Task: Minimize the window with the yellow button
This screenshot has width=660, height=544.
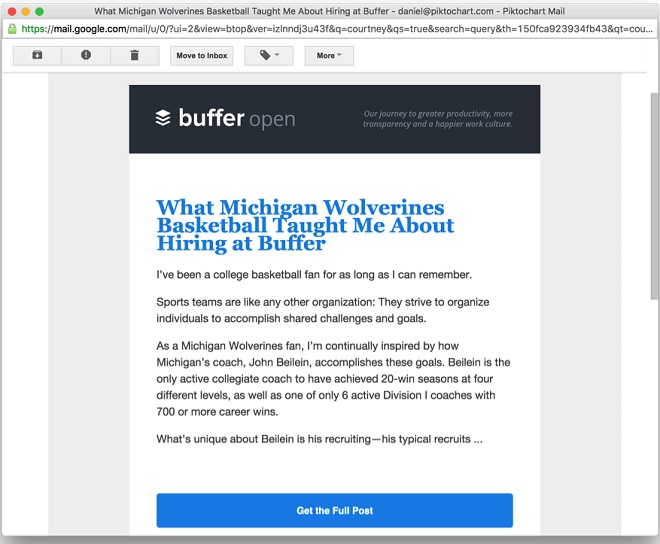Action: point(26,11)
